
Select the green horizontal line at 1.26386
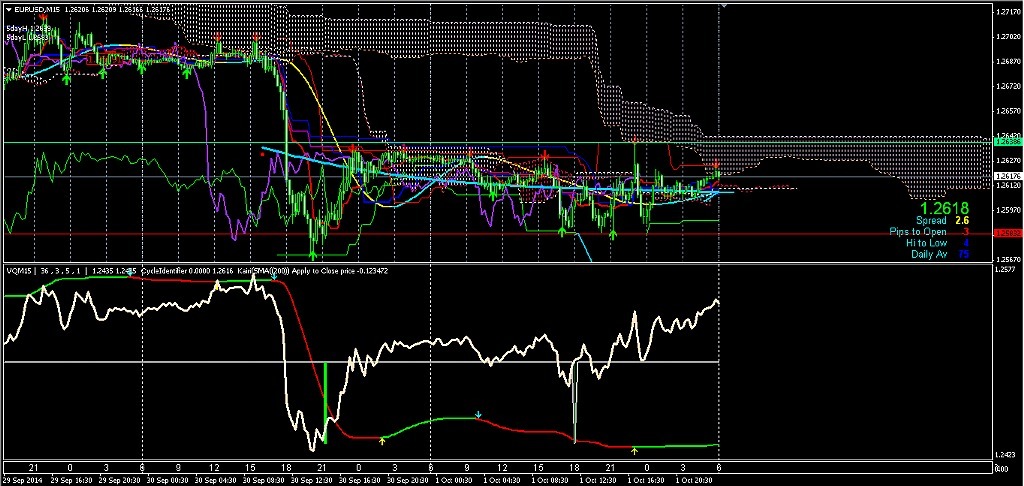point(496,142)
